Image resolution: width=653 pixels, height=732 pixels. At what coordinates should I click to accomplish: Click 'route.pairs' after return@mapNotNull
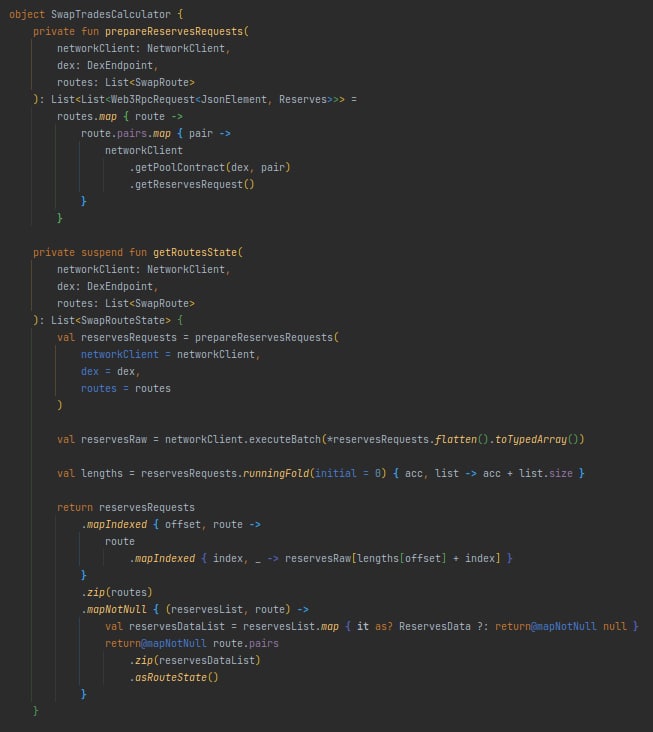(x=246, y=643)
